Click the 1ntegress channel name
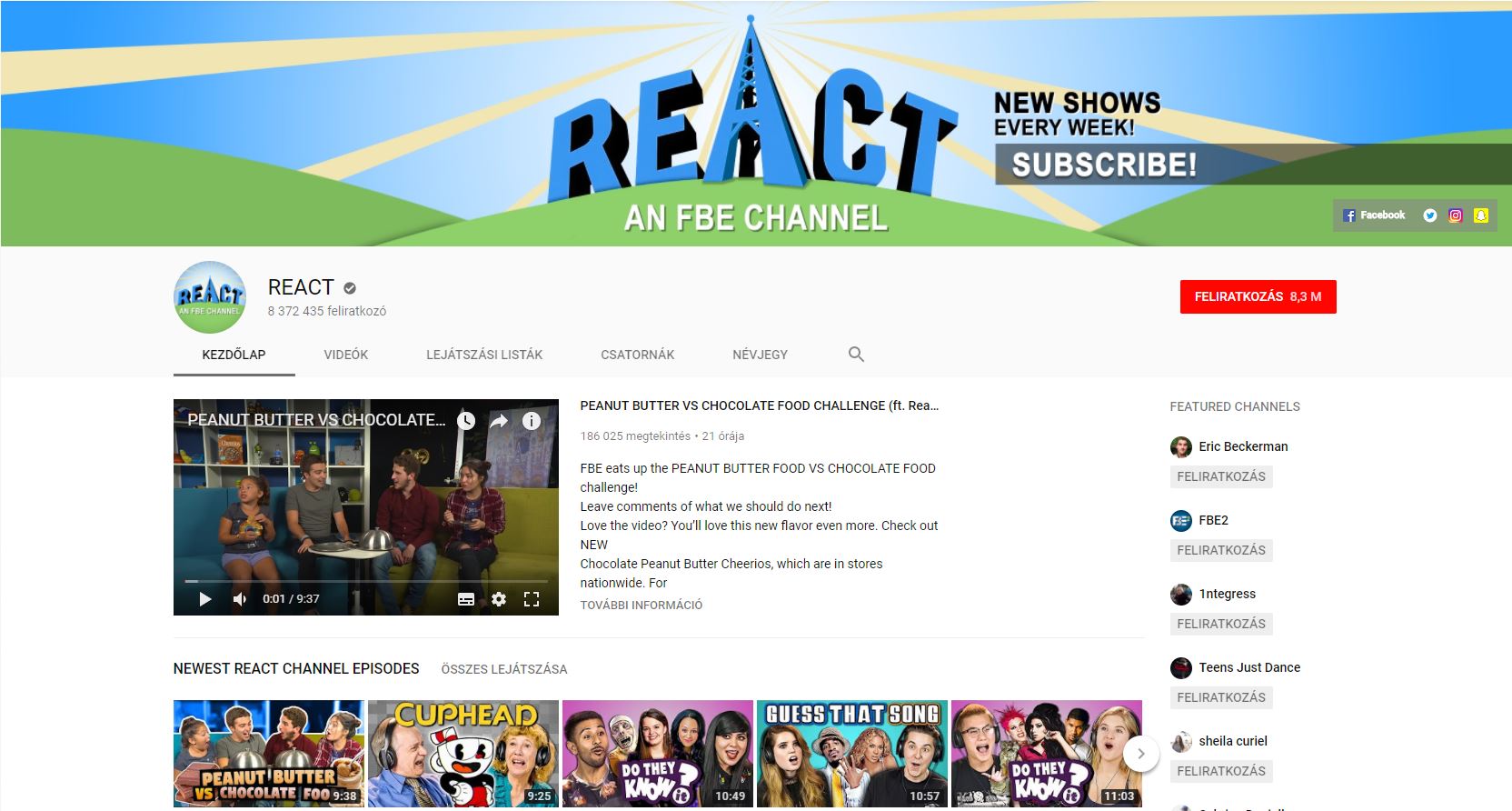 [x=1228, y=594]
